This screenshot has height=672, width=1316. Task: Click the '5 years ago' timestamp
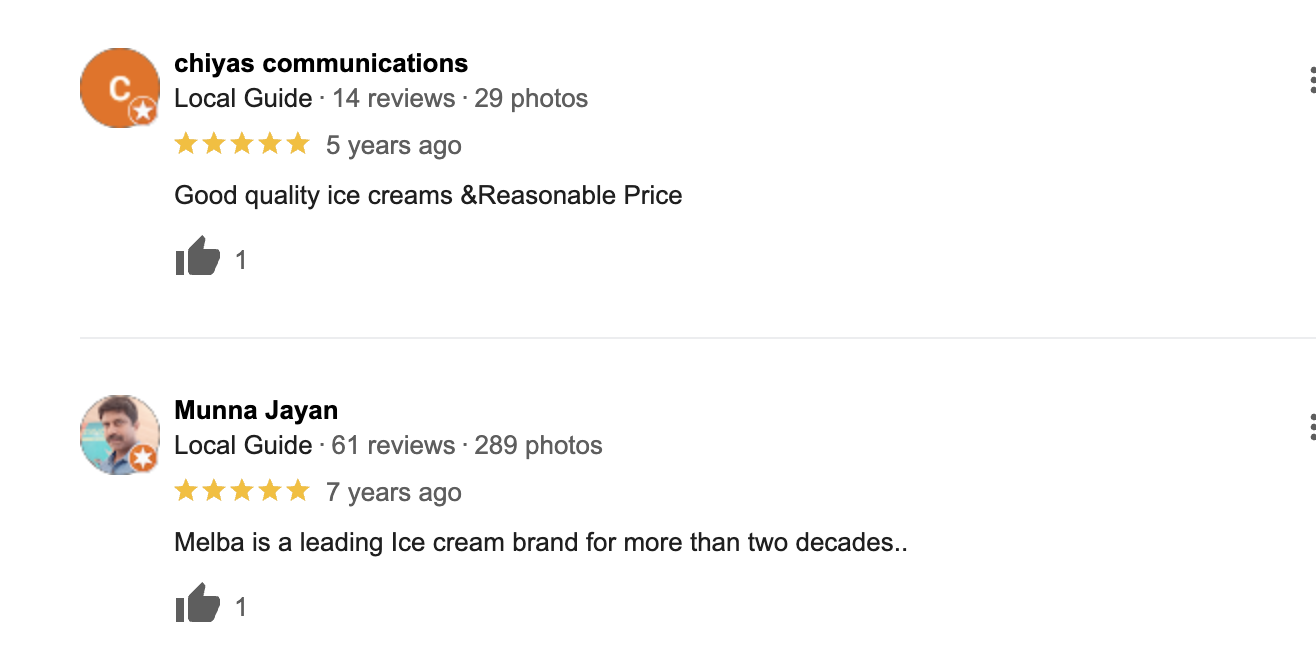pyautogui.click(x=394, y=146)
